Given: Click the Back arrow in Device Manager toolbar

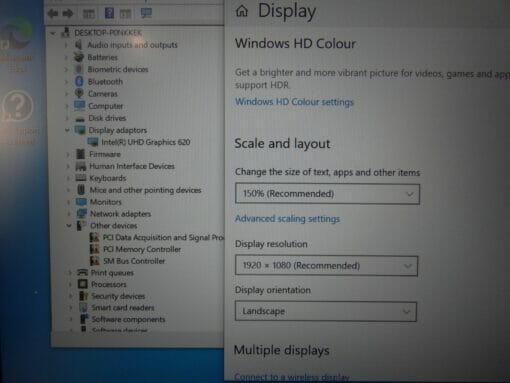Looking at the screenshot, I should 53,13.
